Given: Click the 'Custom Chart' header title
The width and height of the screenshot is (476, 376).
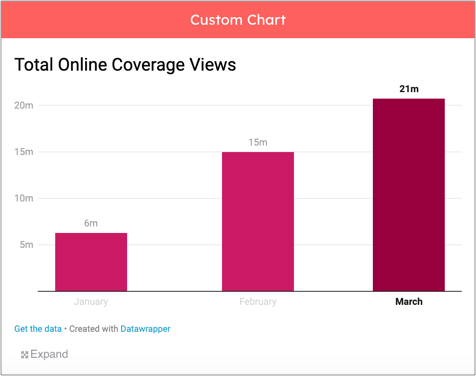Looking at the screenshot, I should [x=238, y=20].
